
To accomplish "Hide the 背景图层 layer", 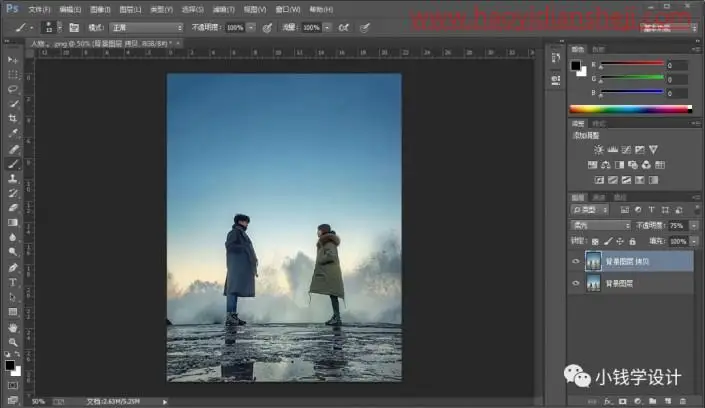I will click(x=576, y=283).
